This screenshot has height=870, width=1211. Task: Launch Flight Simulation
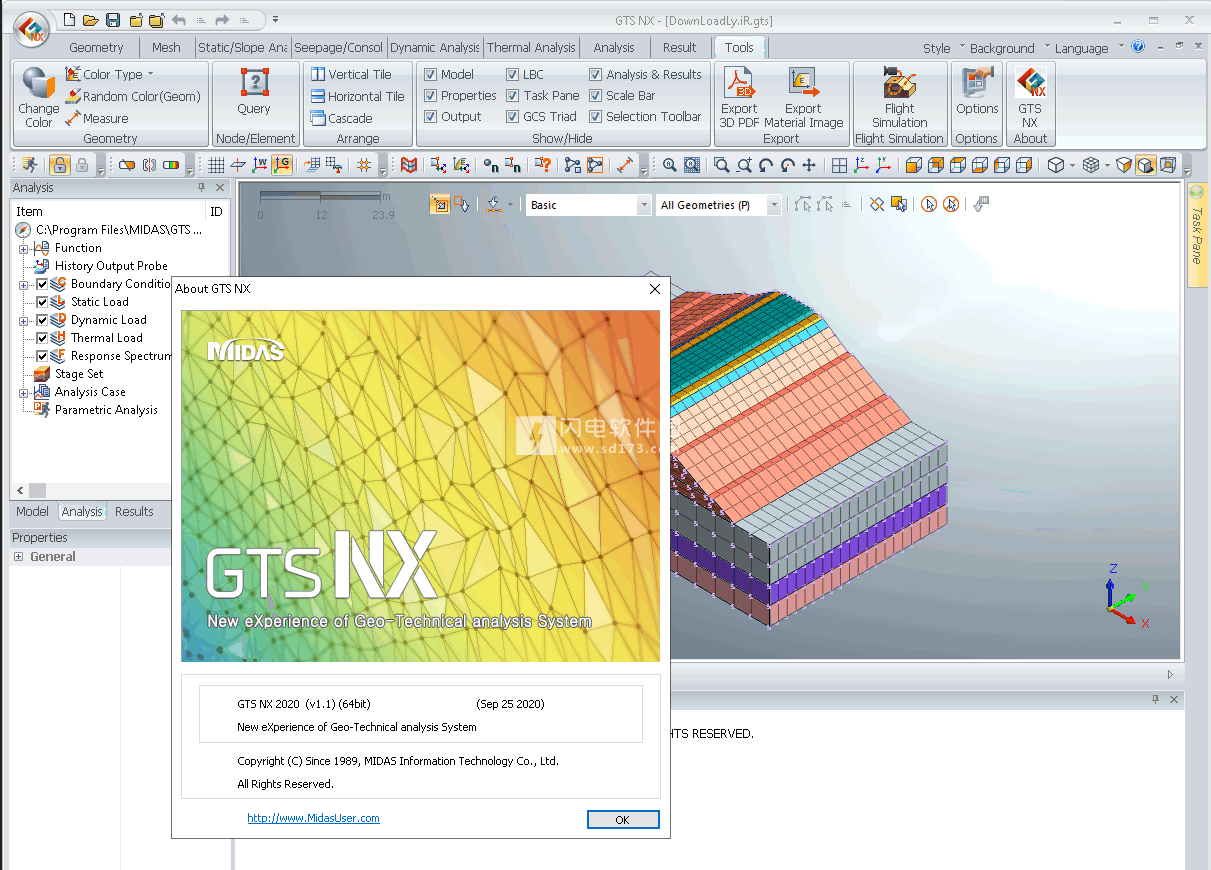point(899,97)
